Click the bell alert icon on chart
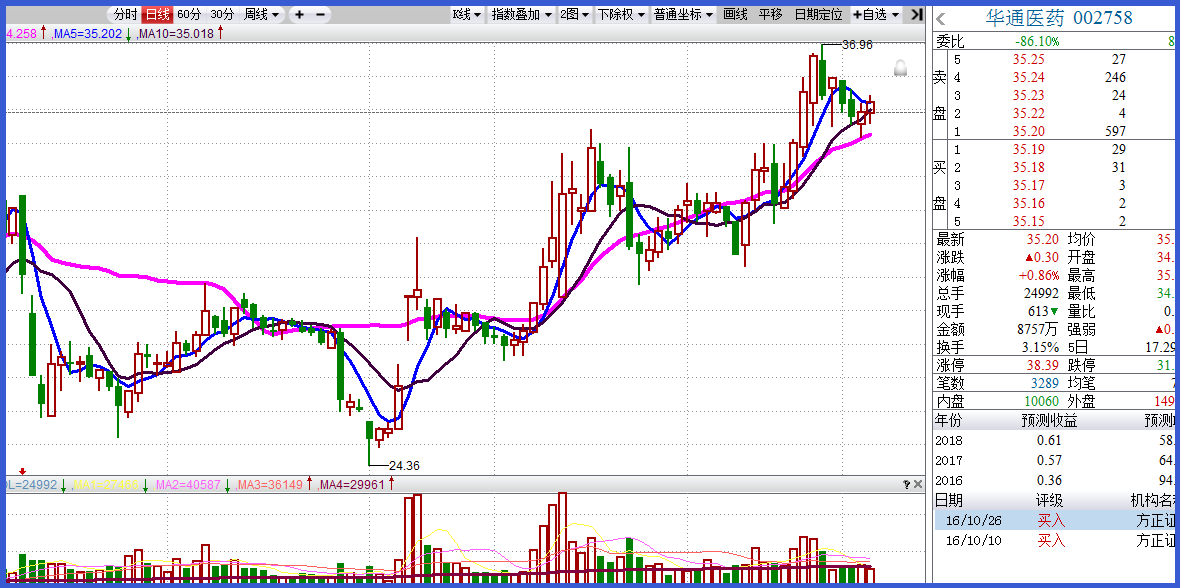The width and height of the screenshot is (1180, 588). point(900,69)
